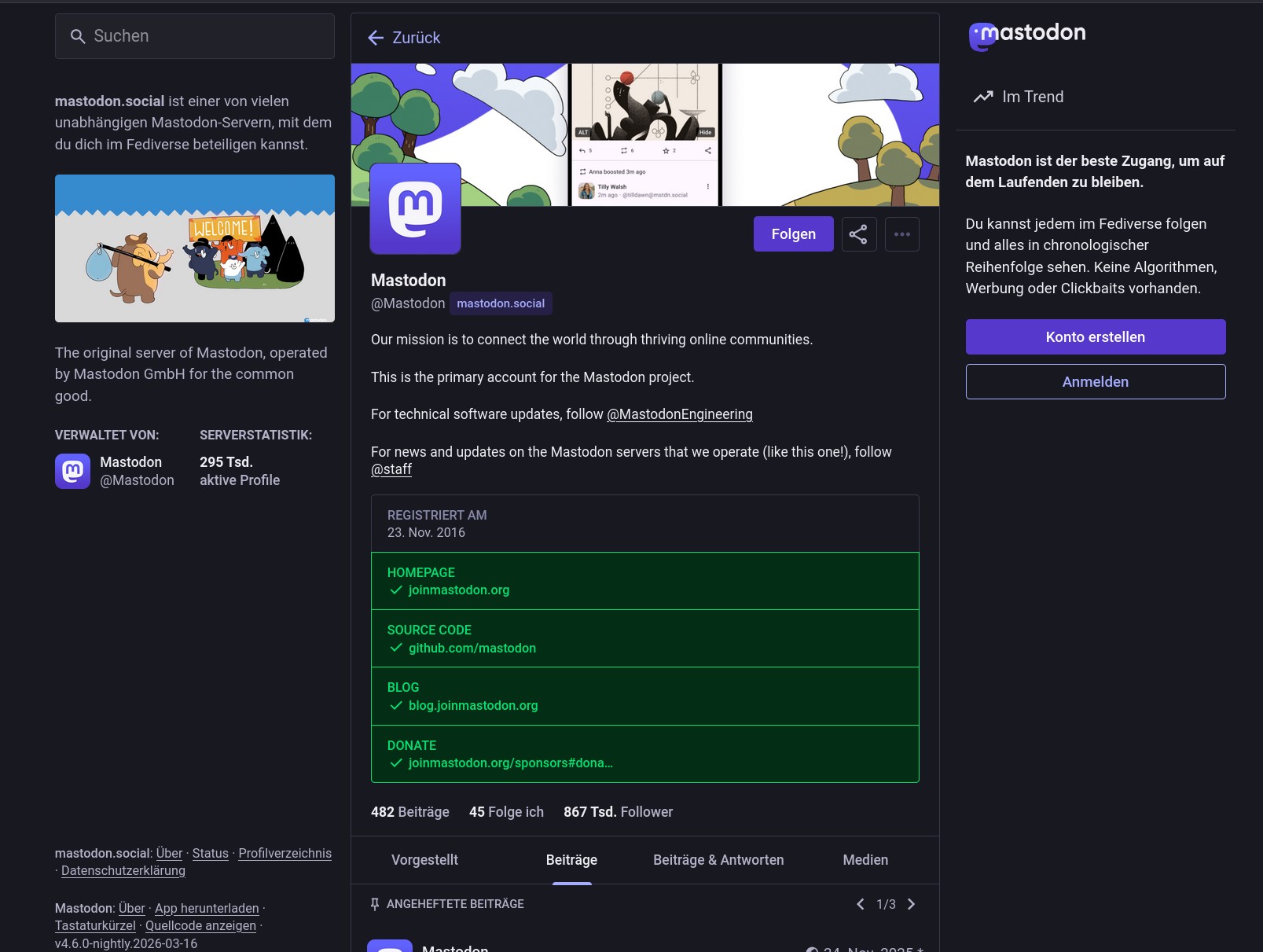Click the admin Mastodon avatar in sidebar
Viewport: 1263px width, 952px height.
[x=72, y=471]
